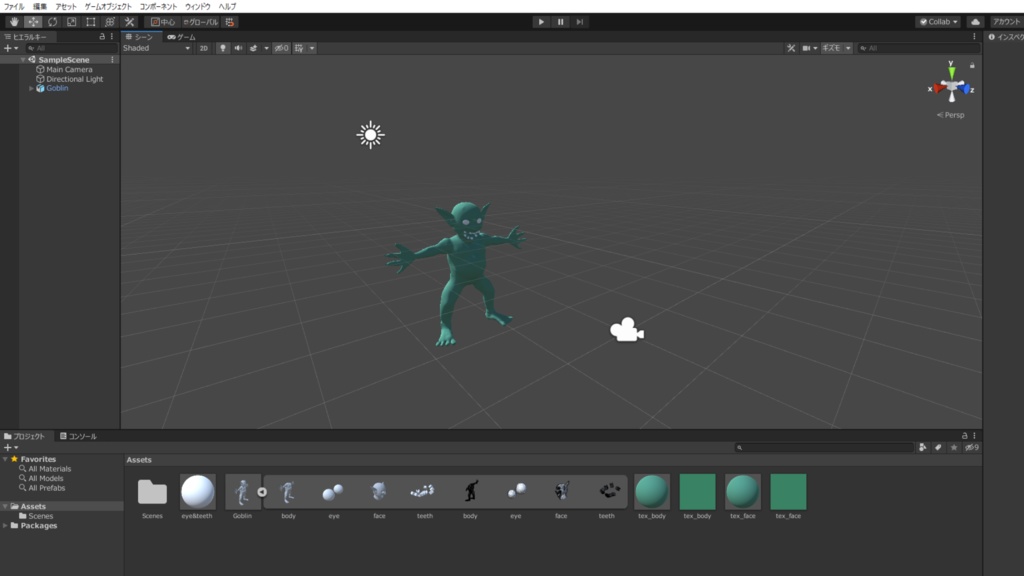Toggle Project panel lock
The height and width of the screenshot is (576, 1024).
point(964,436)
